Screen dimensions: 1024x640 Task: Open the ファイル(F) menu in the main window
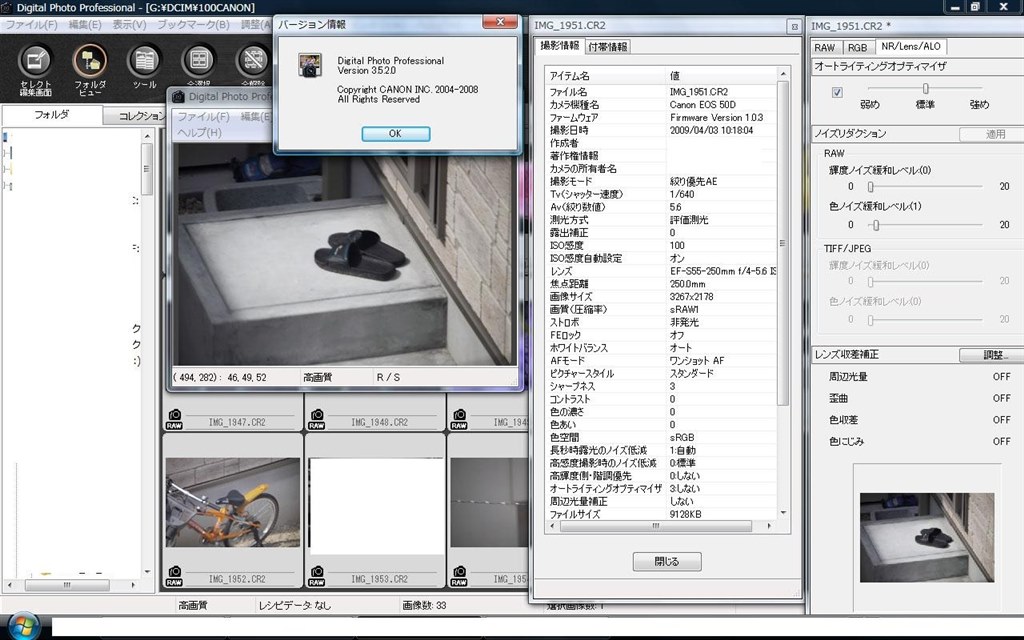pyautogui.click(x=31, y=25)
